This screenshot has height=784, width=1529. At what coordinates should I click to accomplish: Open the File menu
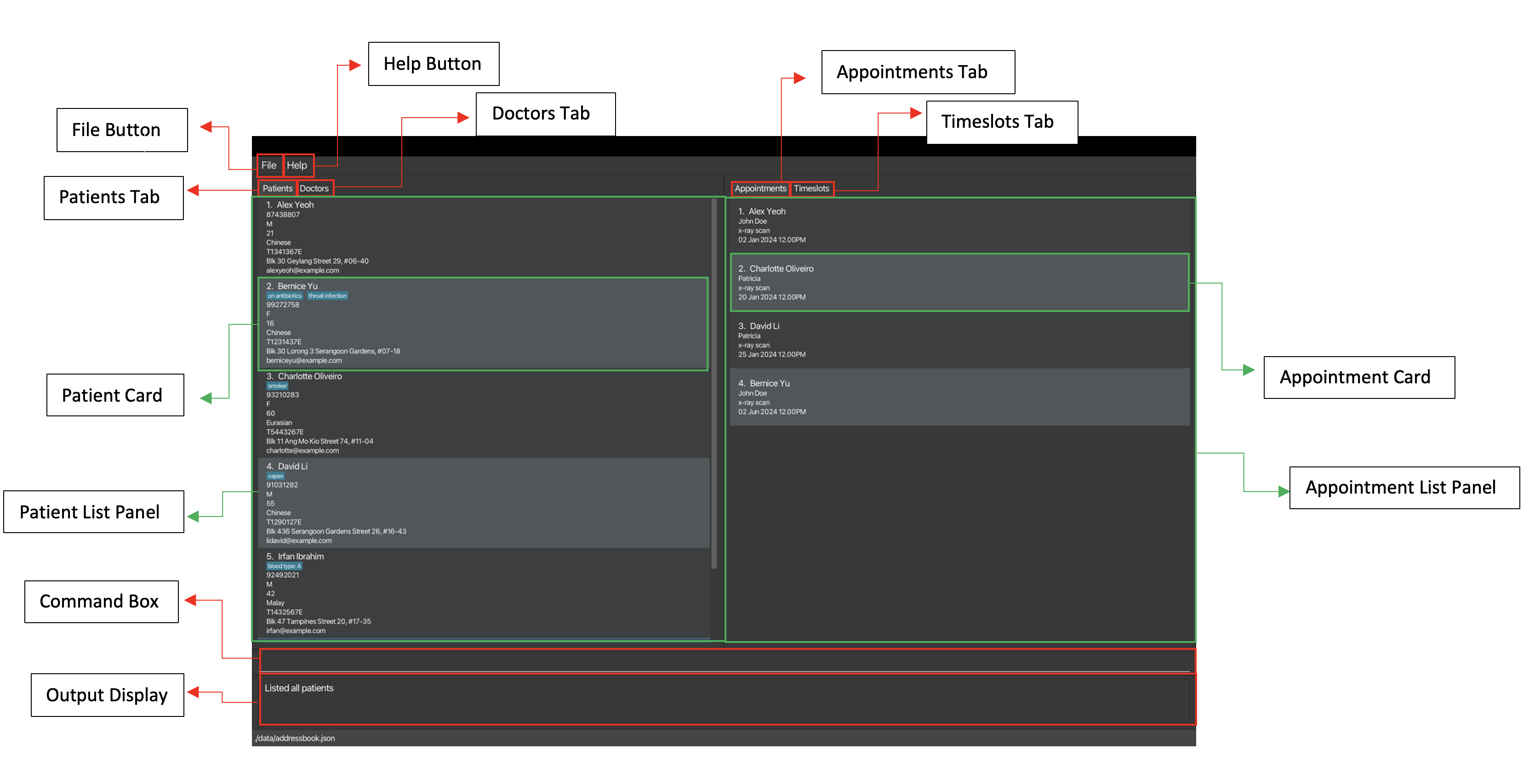click(269, 165)
